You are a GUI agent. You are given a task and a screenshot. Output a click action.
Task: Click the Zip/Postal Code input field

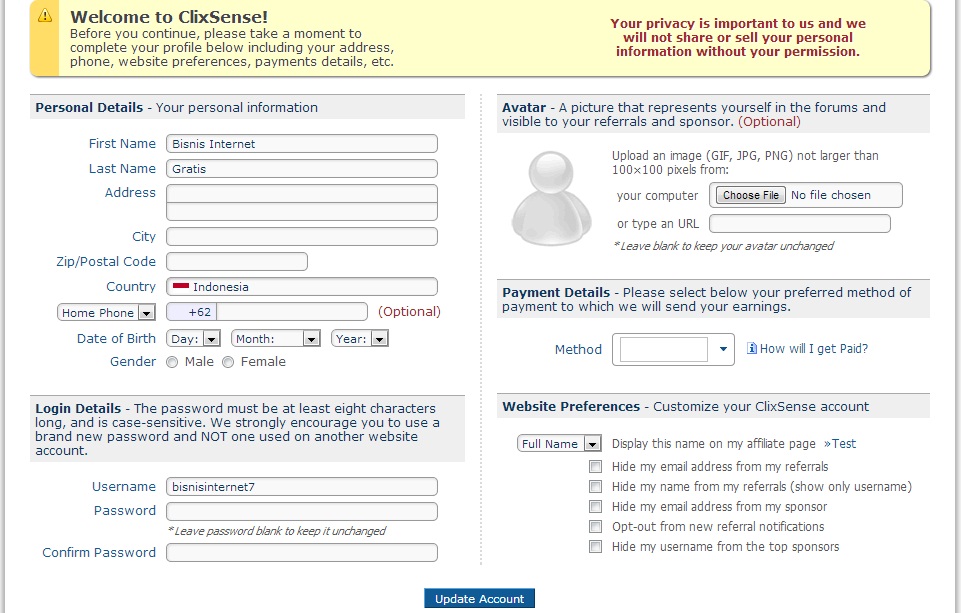pyautogui.click(x=237, y=262)
